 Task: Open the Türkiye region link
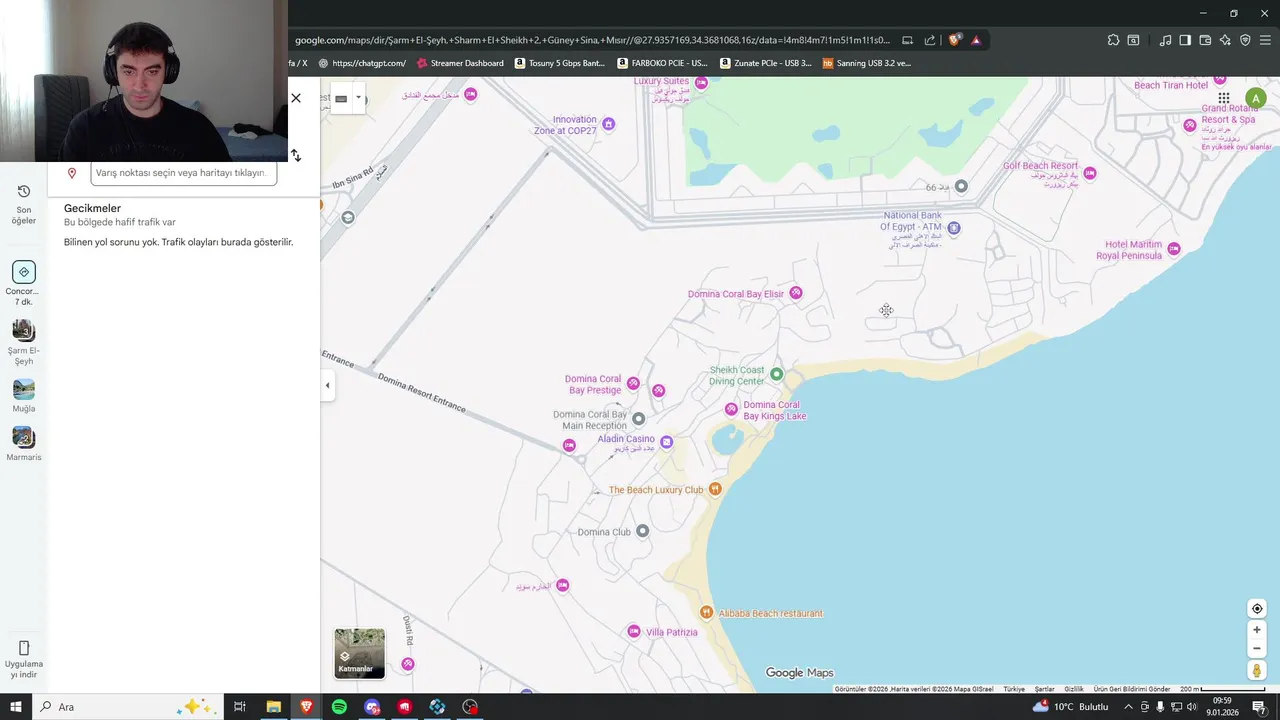(1014, 689)
